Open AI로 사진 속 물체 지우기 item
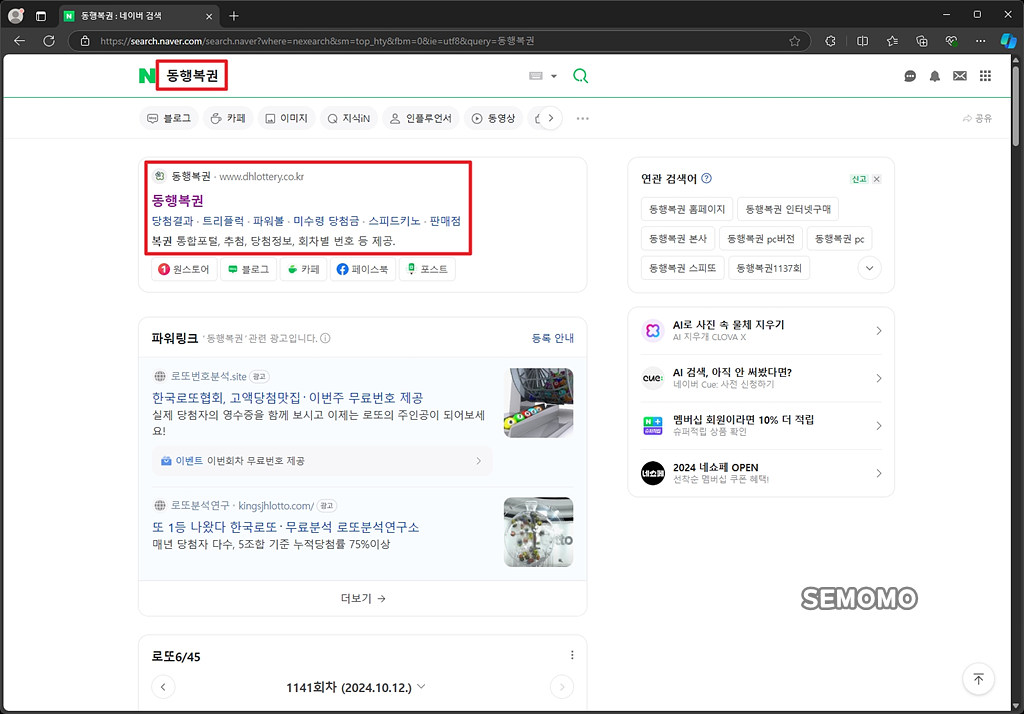Screen dimensions: 1024x714 (761, 331)
